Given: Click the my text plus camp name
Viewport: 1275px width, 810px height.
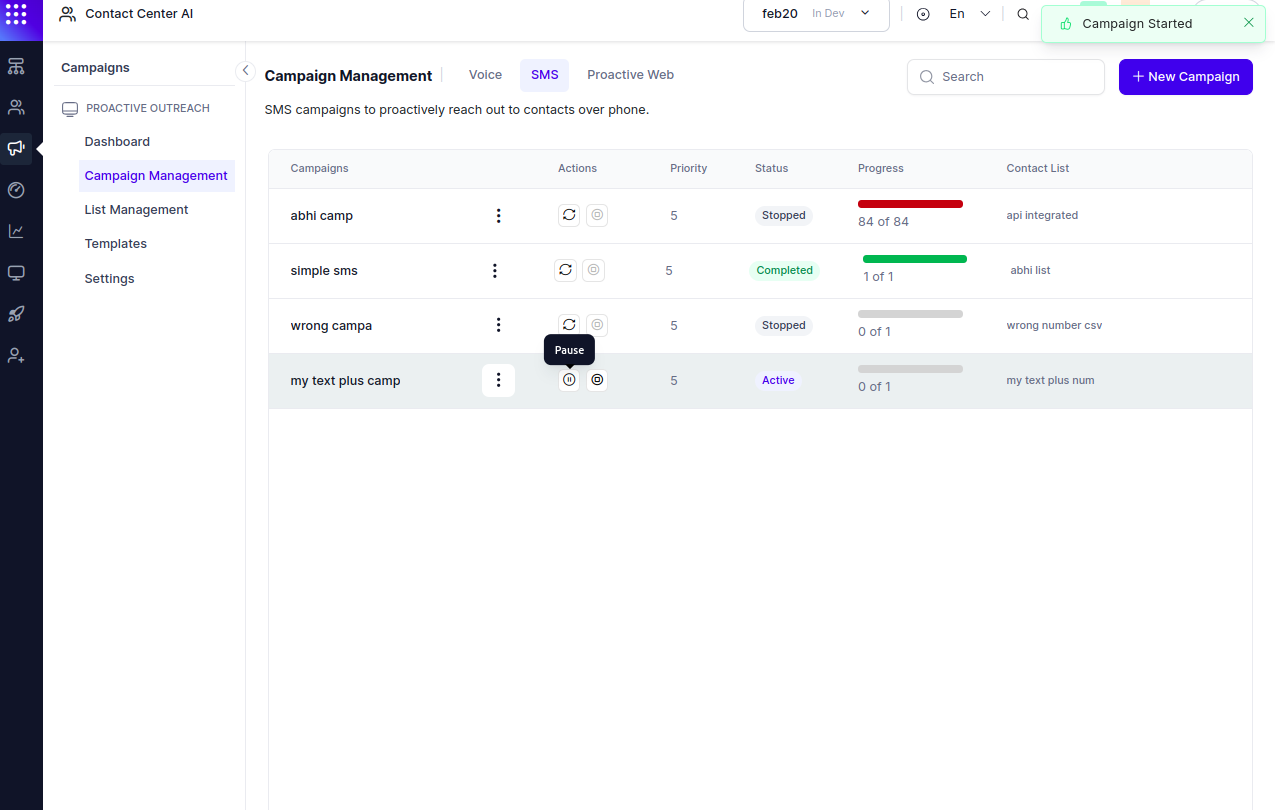Looking at the screenshot, I should [x=345, y=381].
